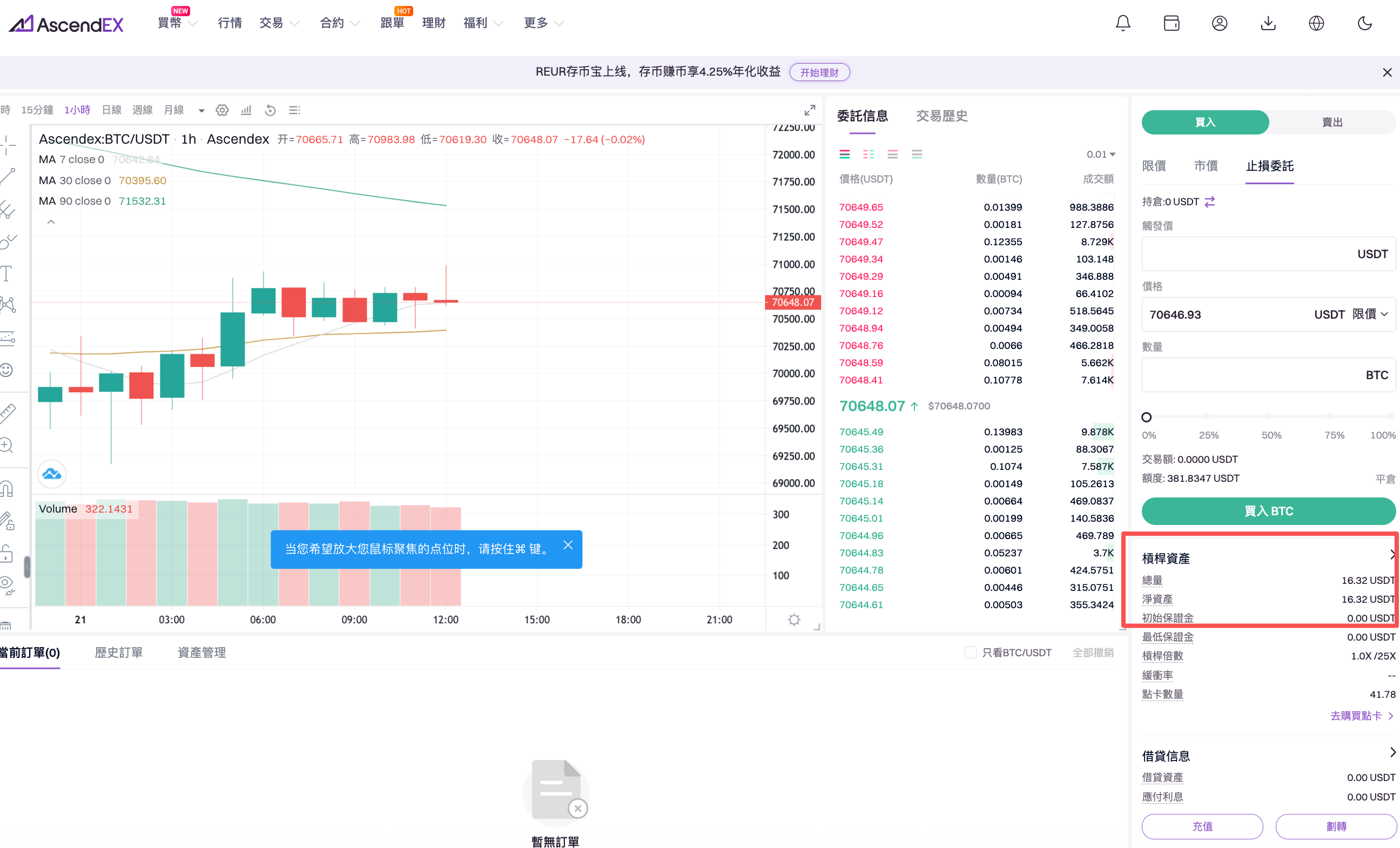Image resolution: width=1400 pixels, height=848 pixels.
Task: Show only sell orders in order book
Action: pos(893,154)
